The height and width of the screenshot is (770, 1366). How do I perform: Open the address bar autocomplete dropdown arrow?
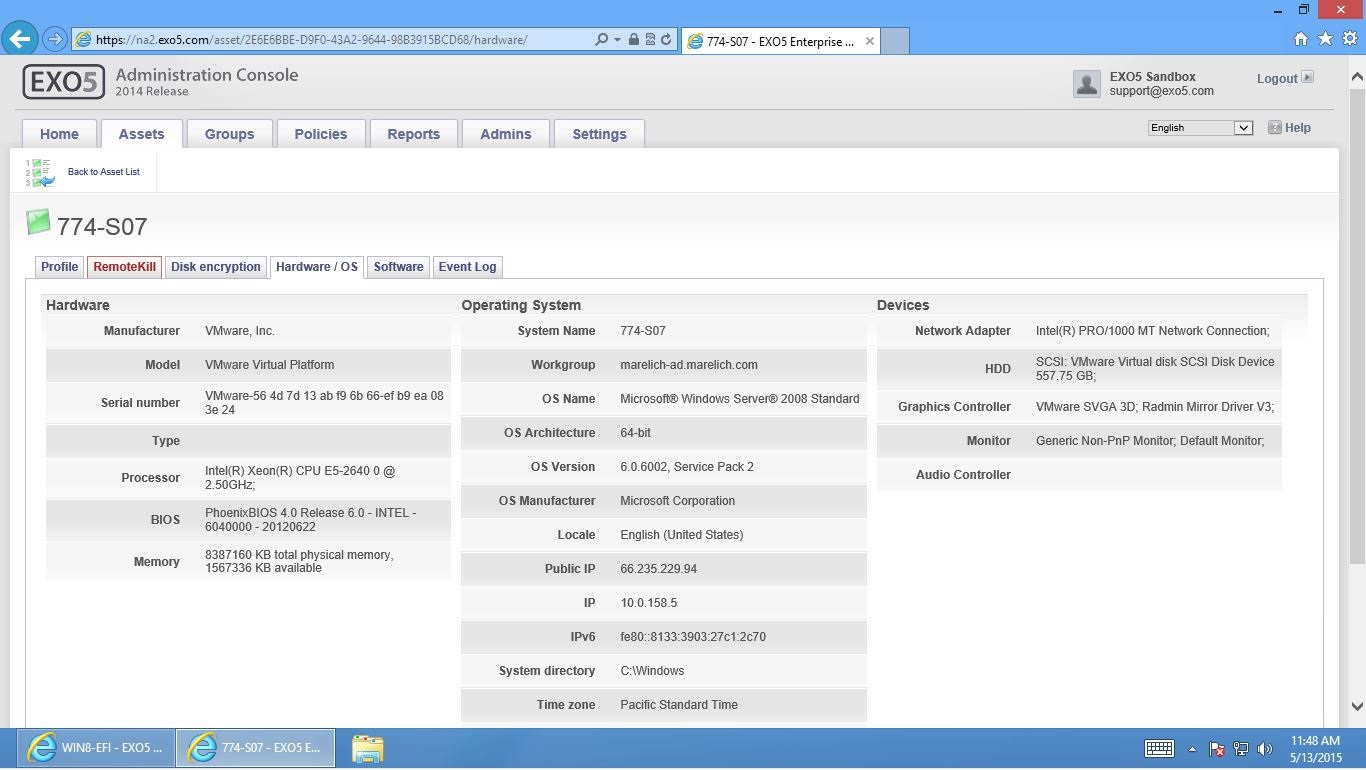(x=617, y=40)
